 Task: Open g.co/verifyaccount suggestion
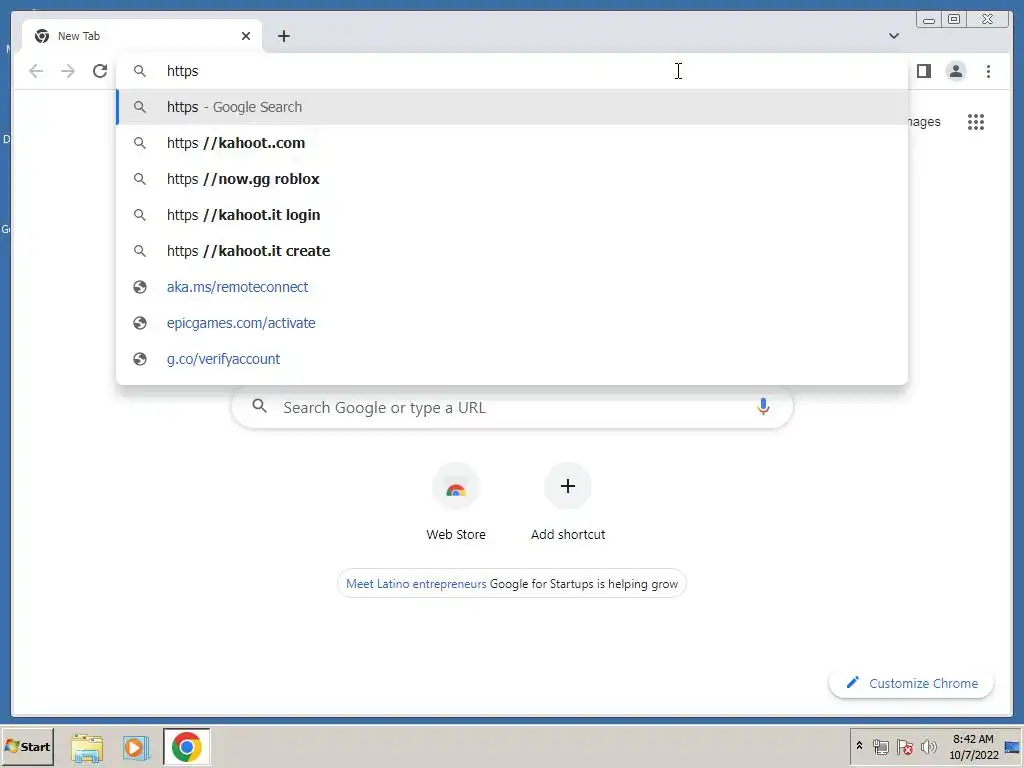pyautogui.click(x=512, y=359)
